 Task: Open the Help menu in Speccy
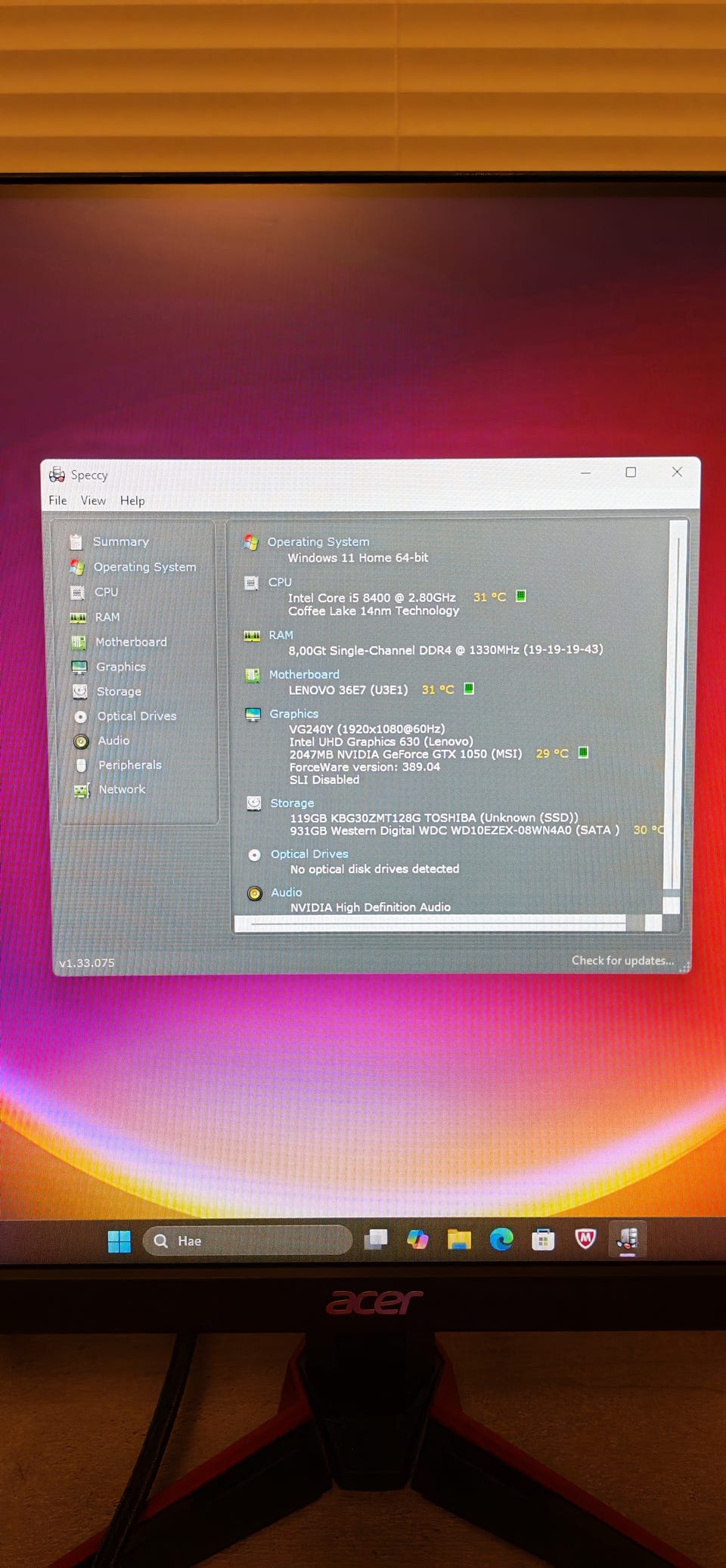click(x=132, y=501)
